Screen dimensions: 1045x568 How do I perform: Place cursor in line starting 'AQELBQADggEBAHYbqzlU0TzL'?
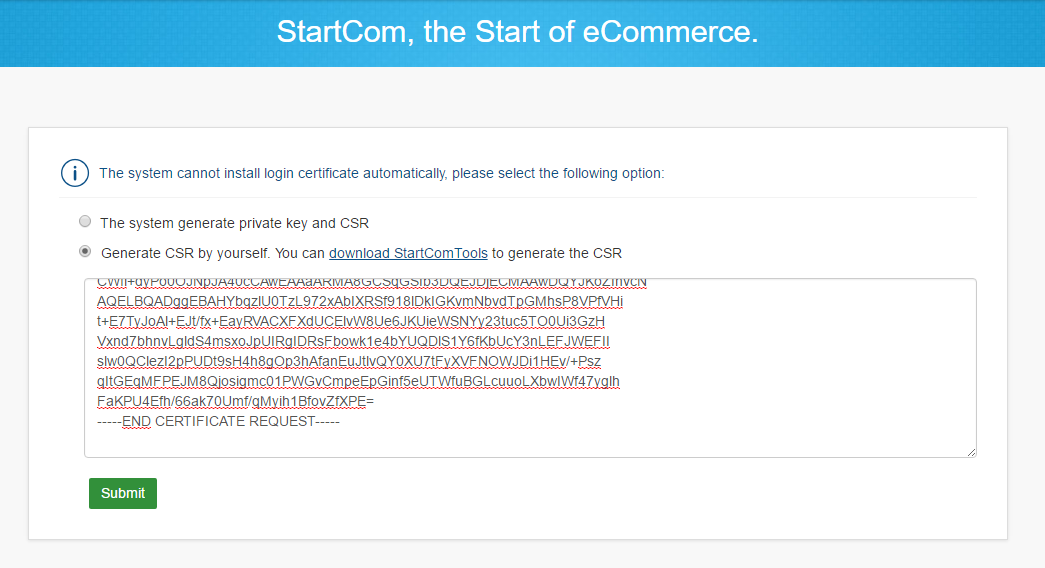(x=360, y=301)
